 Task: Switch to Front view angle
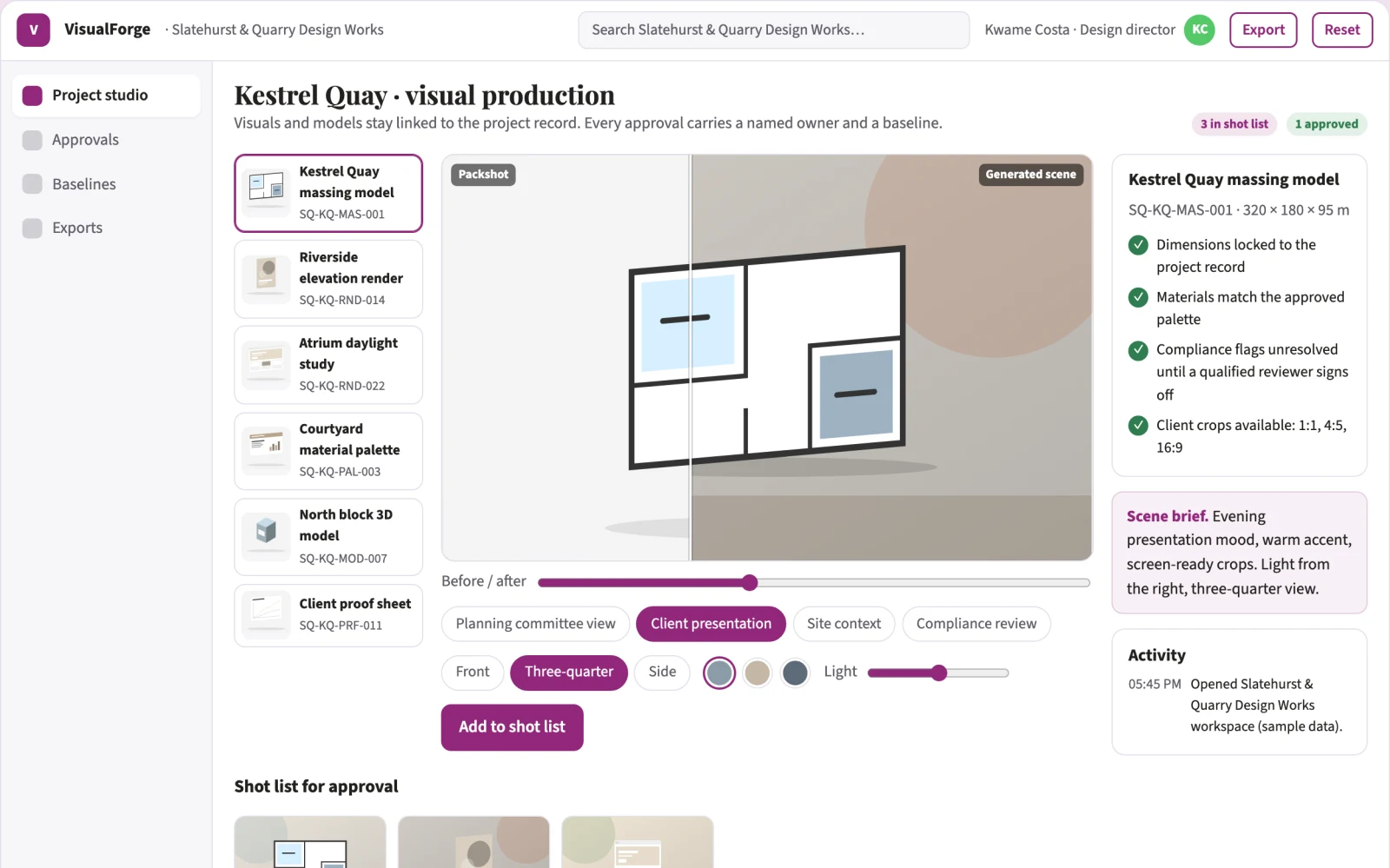point(473,673)
